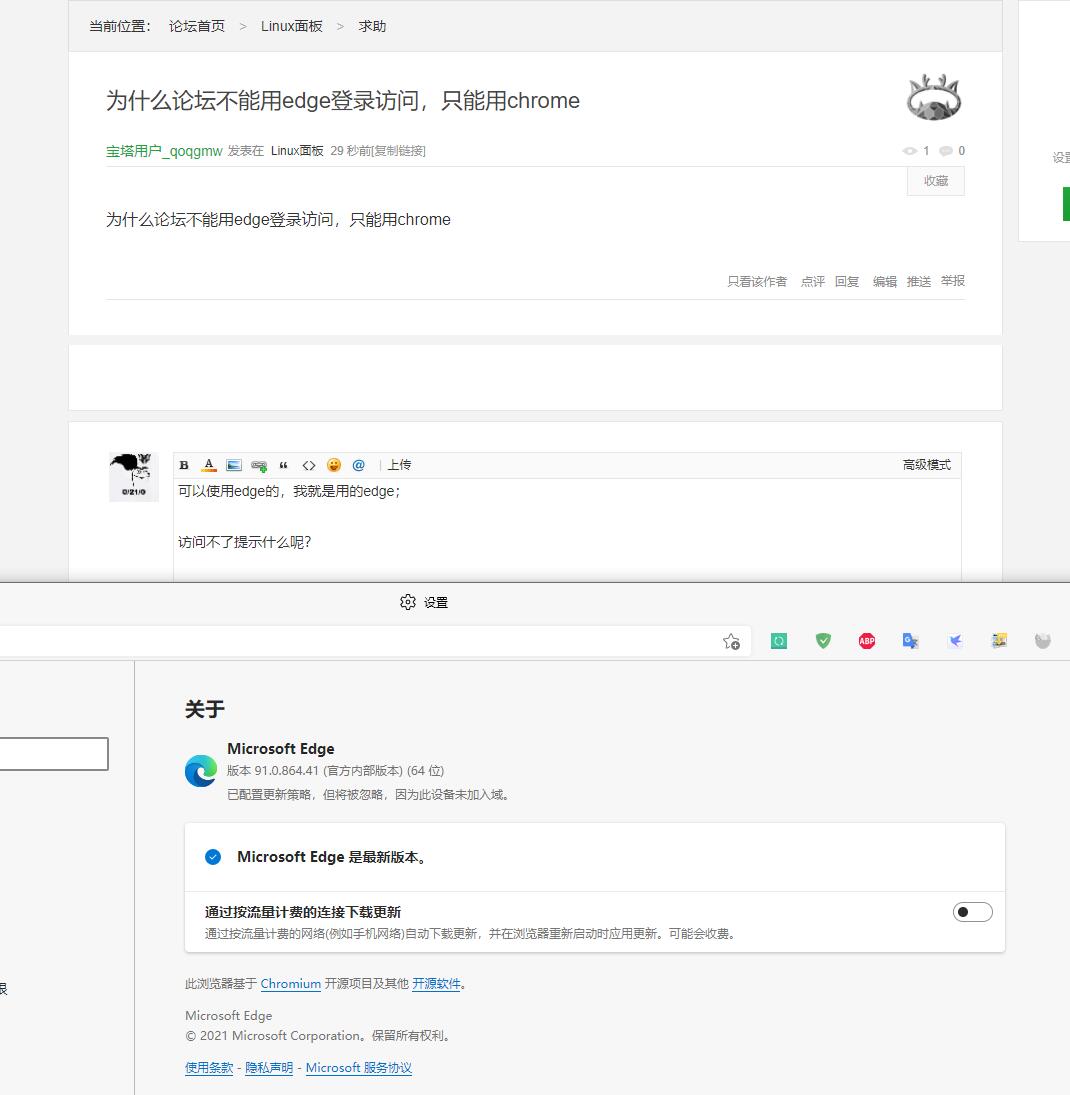Insert a code block in the reply
Viewport: 1070px width, 1095px height.
309,465
